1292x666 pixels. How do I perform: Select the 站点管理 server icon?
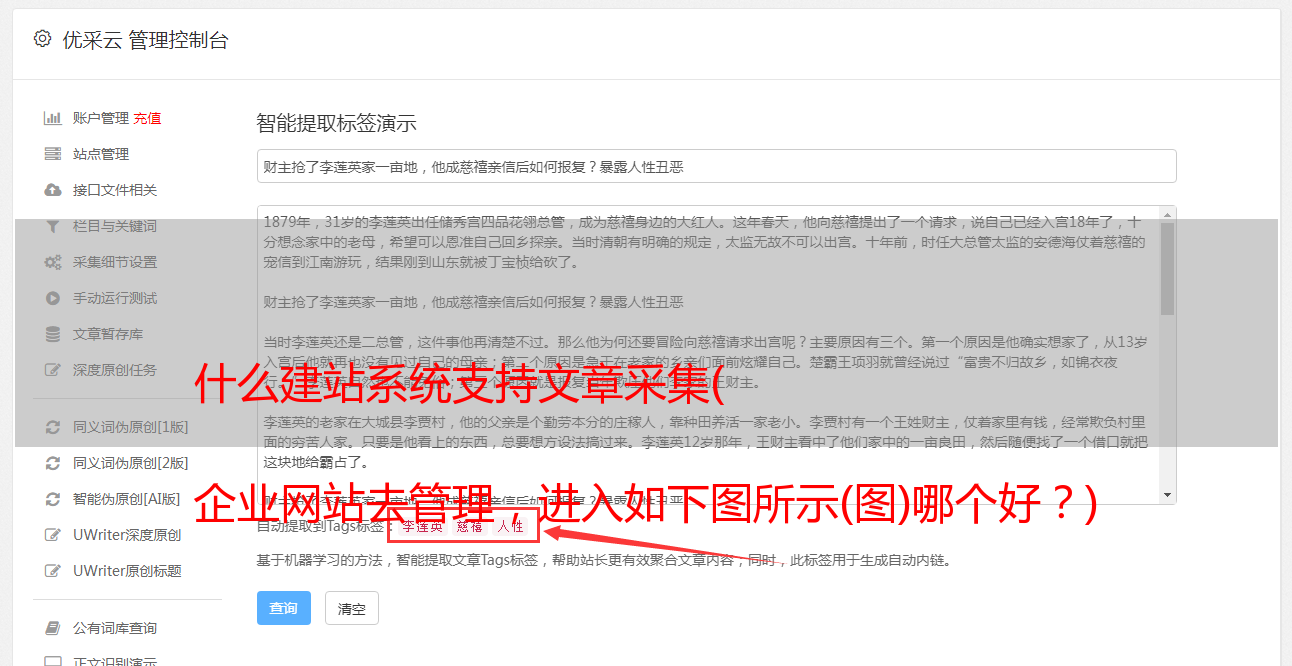[x=53, y=154]
